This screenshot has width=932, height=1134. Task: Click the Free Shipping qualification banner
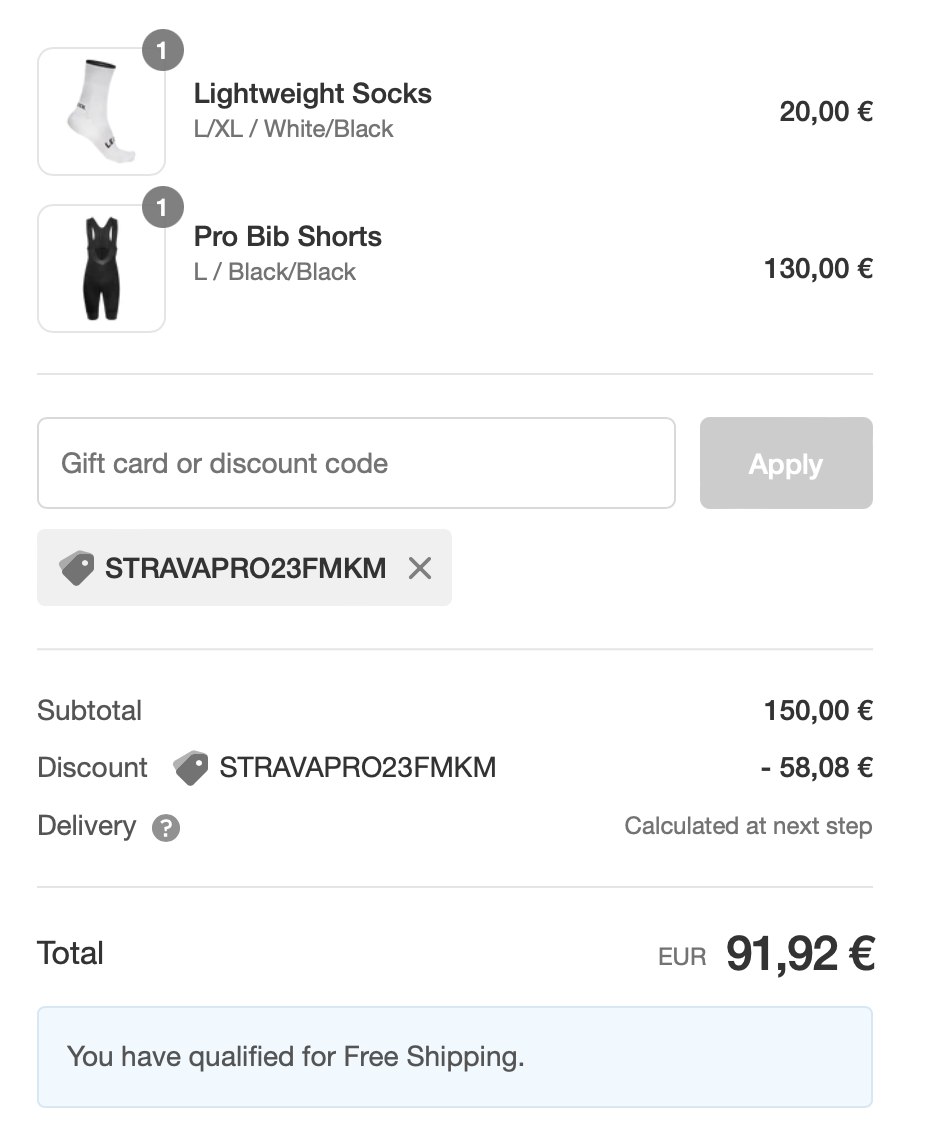[x=455, y=1056]
